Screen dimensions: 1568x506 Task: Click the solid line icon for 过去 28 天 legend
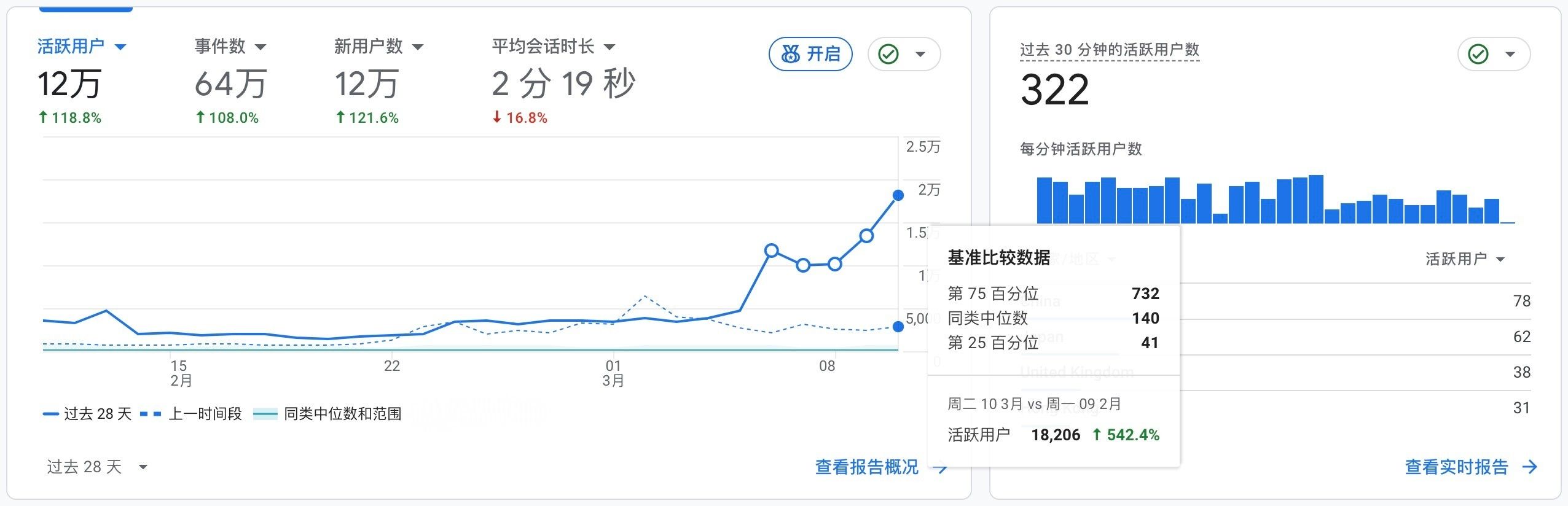click(50, 414)
